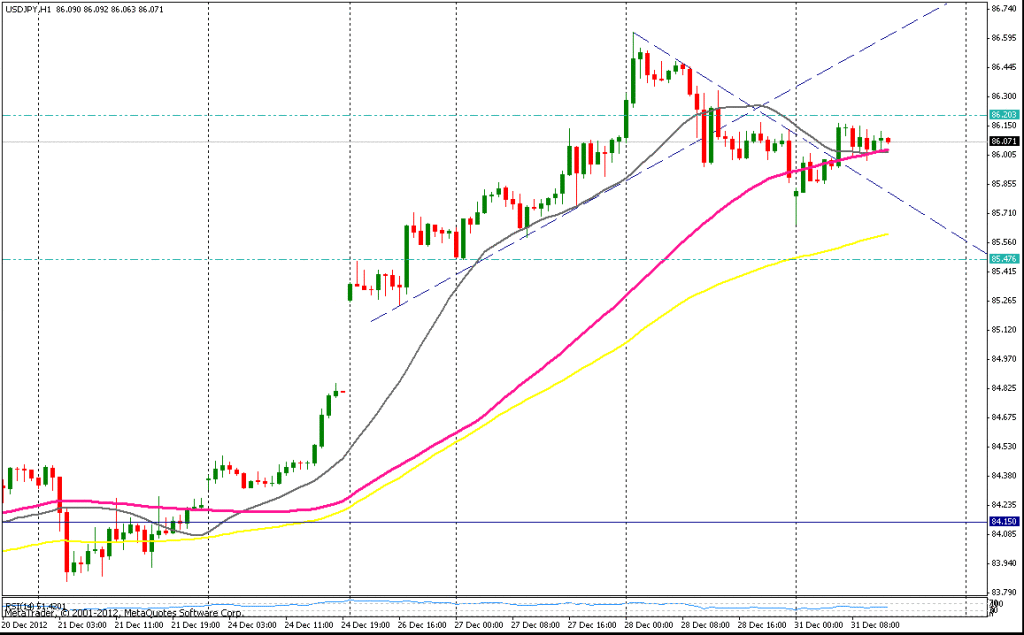This screenshot has height=635, width=1024.
Task: Click the USDJPY,H1 chart title text
Action: [29, 7]
